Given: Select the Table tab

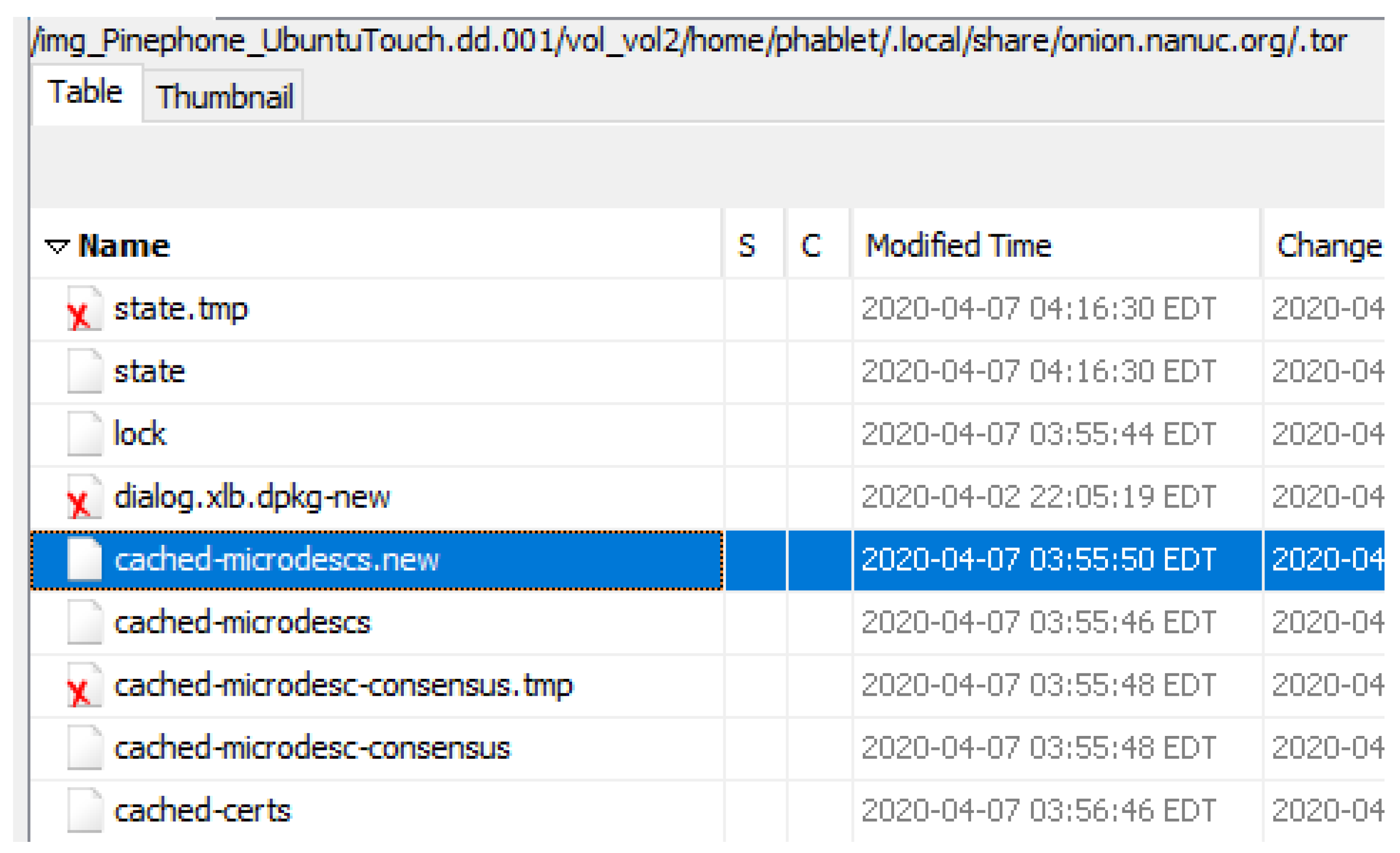Looking at the screenshot, I should (x=85, y=92).
